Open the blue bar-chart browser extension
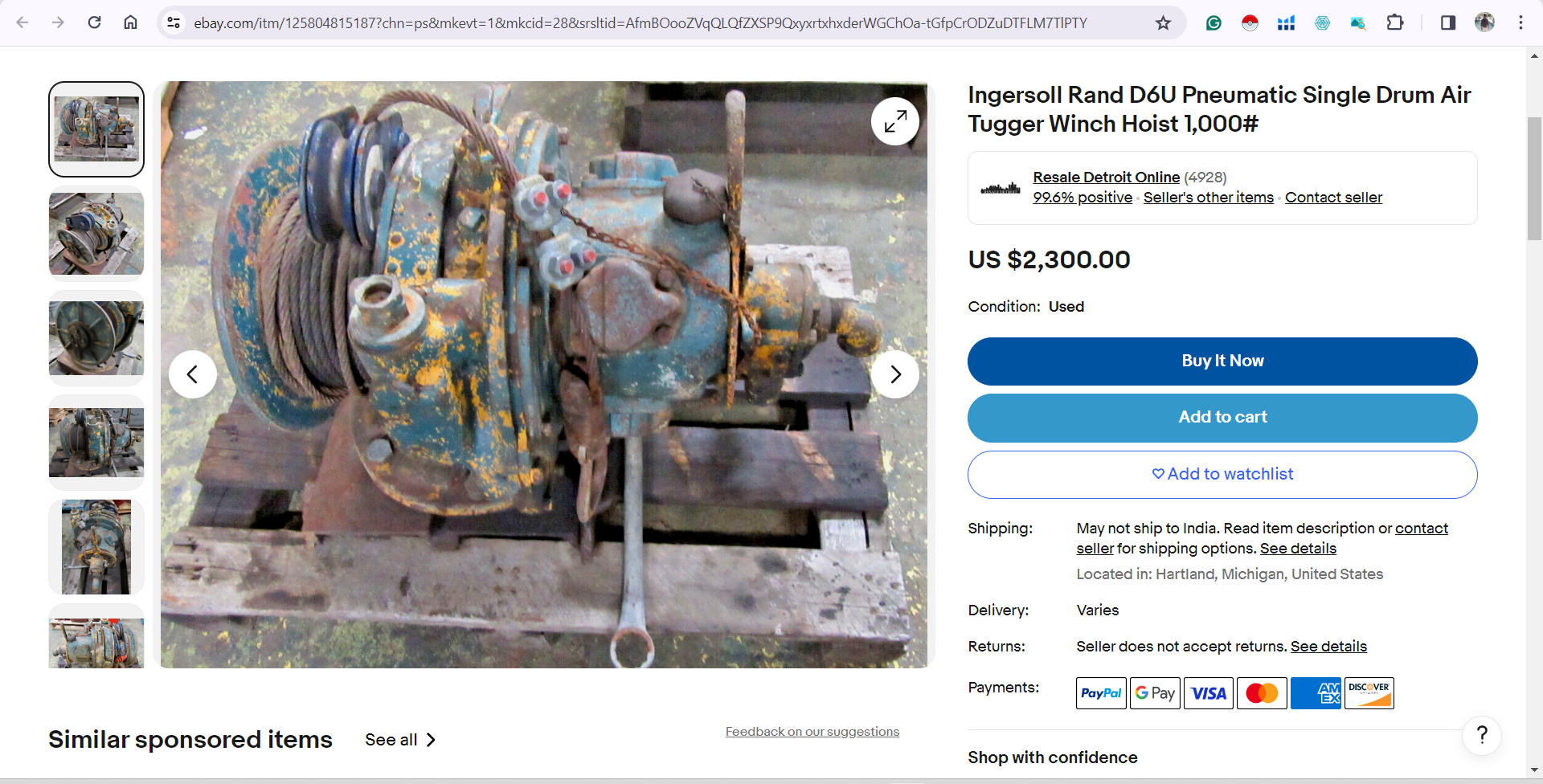This screenshot has width=1543, height=784. (x=1286, y=22)
